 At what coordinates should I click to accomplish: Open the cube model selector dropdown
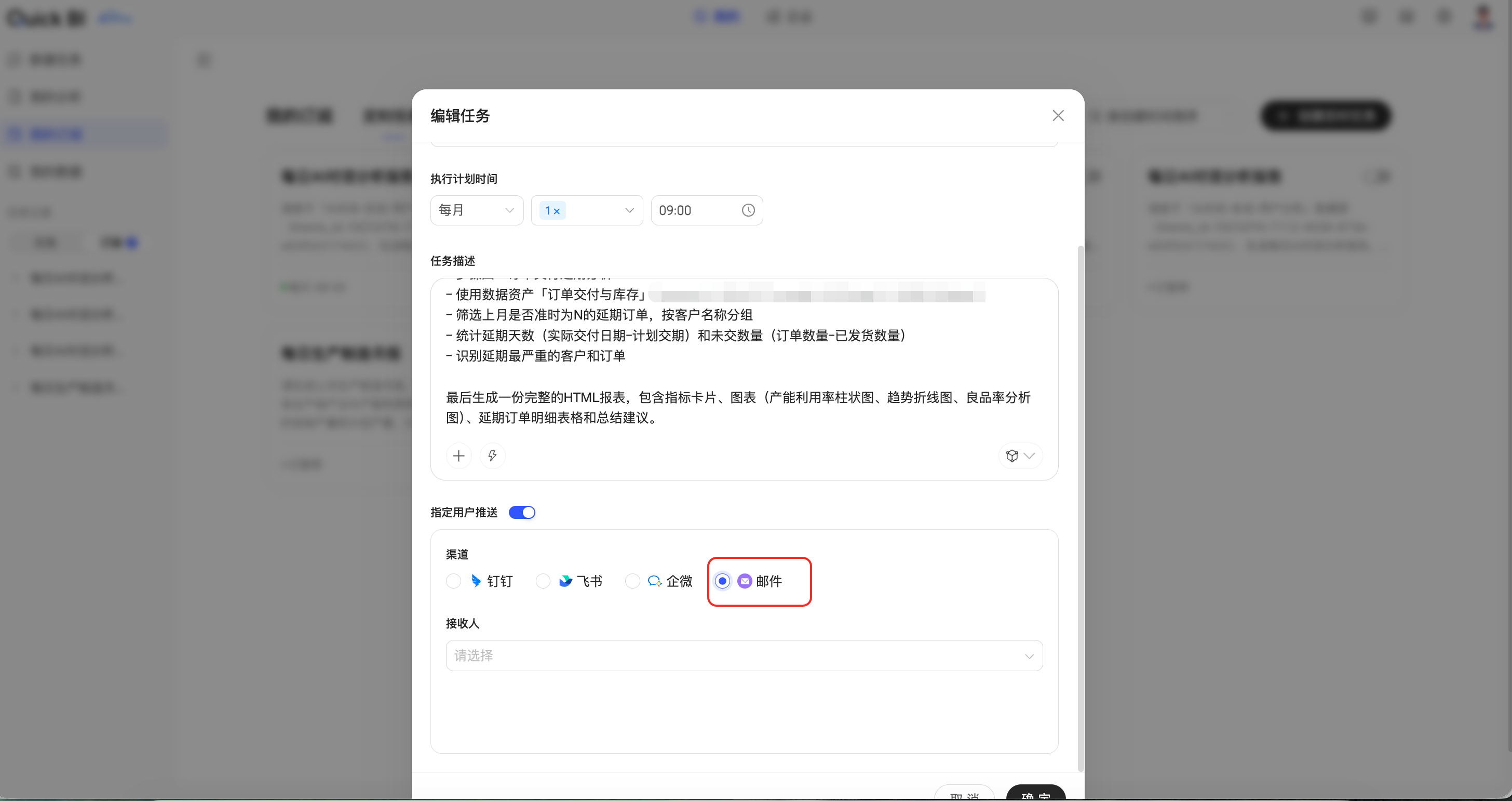[x=1020, y=456]
